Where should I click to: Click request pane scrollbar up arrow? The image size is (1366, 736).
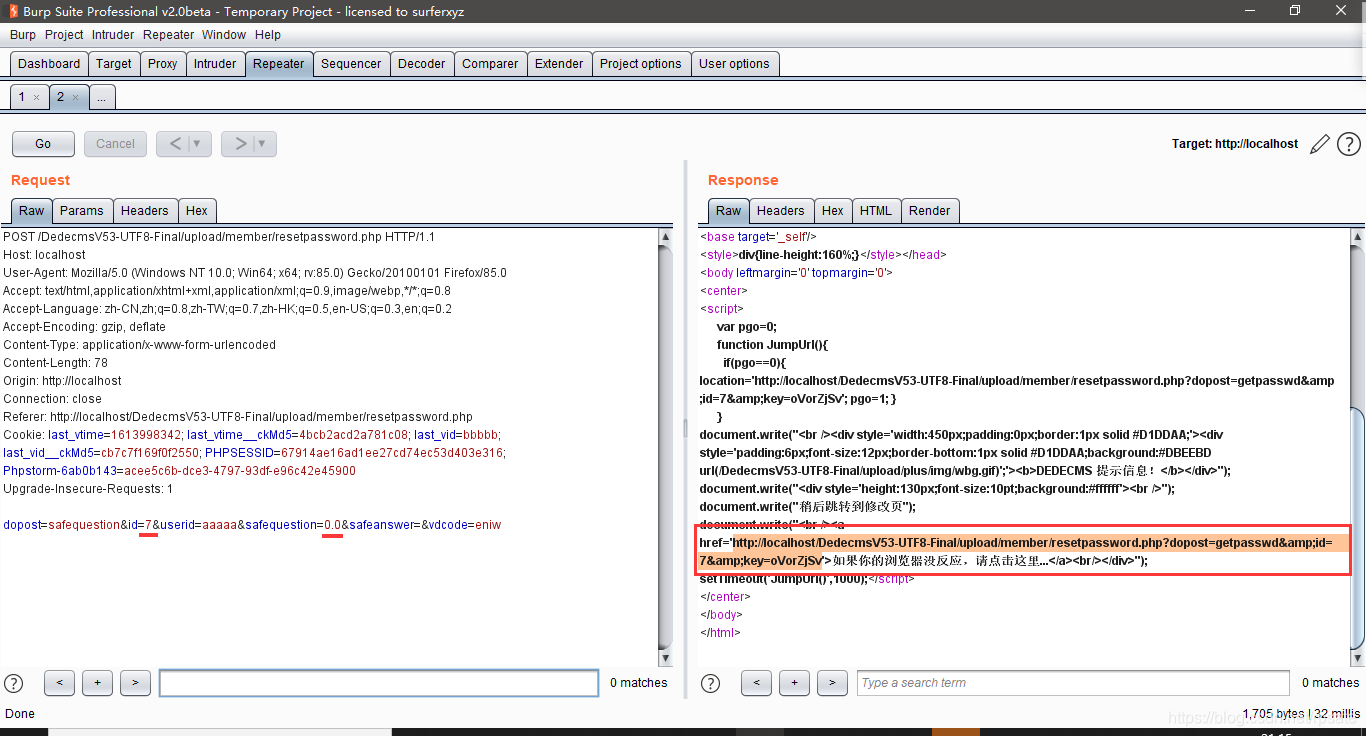tap(666, 237)
